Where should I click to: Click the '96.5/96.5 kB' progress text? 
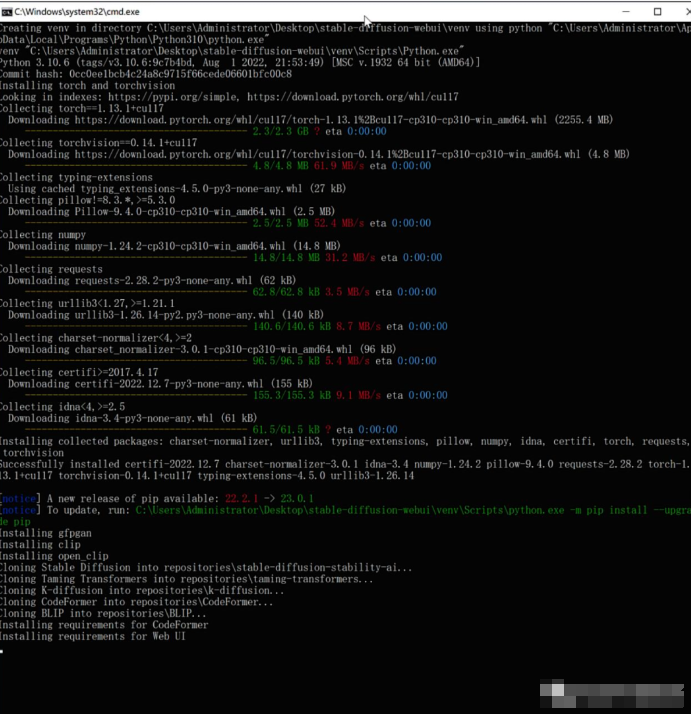tap(286, 361)
